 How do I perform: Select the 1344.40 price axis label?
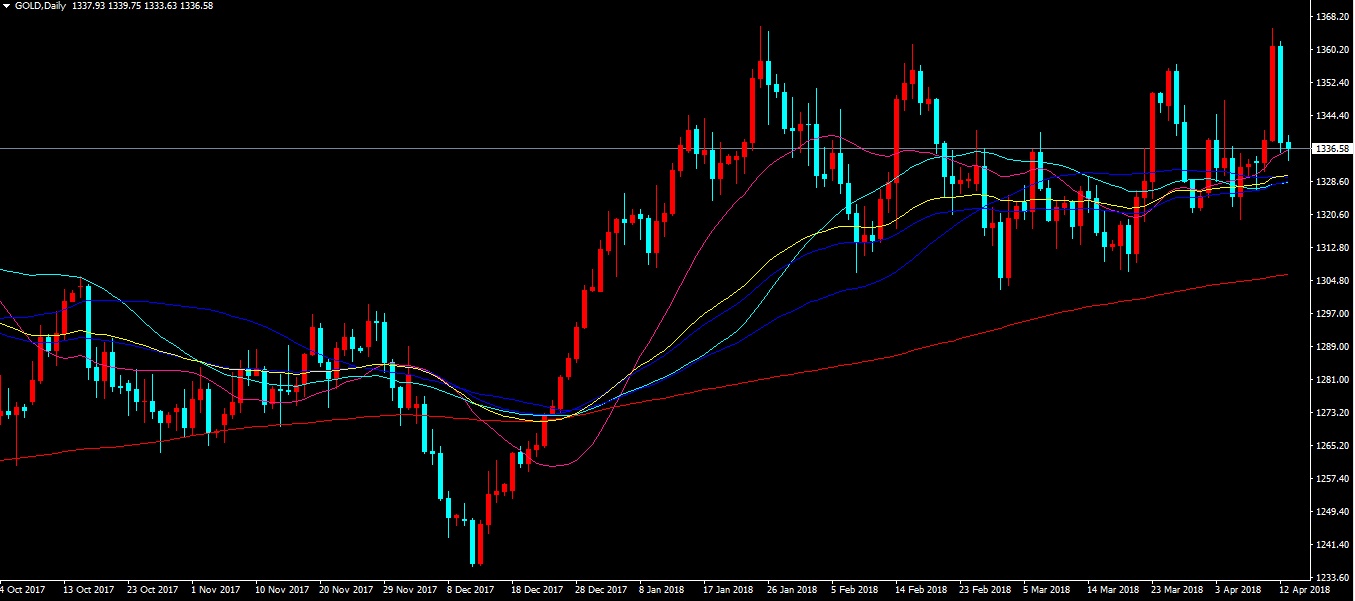tap(1334, 116)
